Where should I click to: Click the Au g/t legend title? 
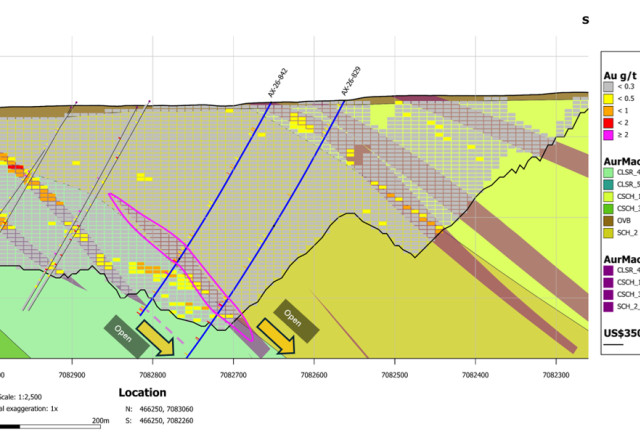pyautogui.click(x=620, y=76)
